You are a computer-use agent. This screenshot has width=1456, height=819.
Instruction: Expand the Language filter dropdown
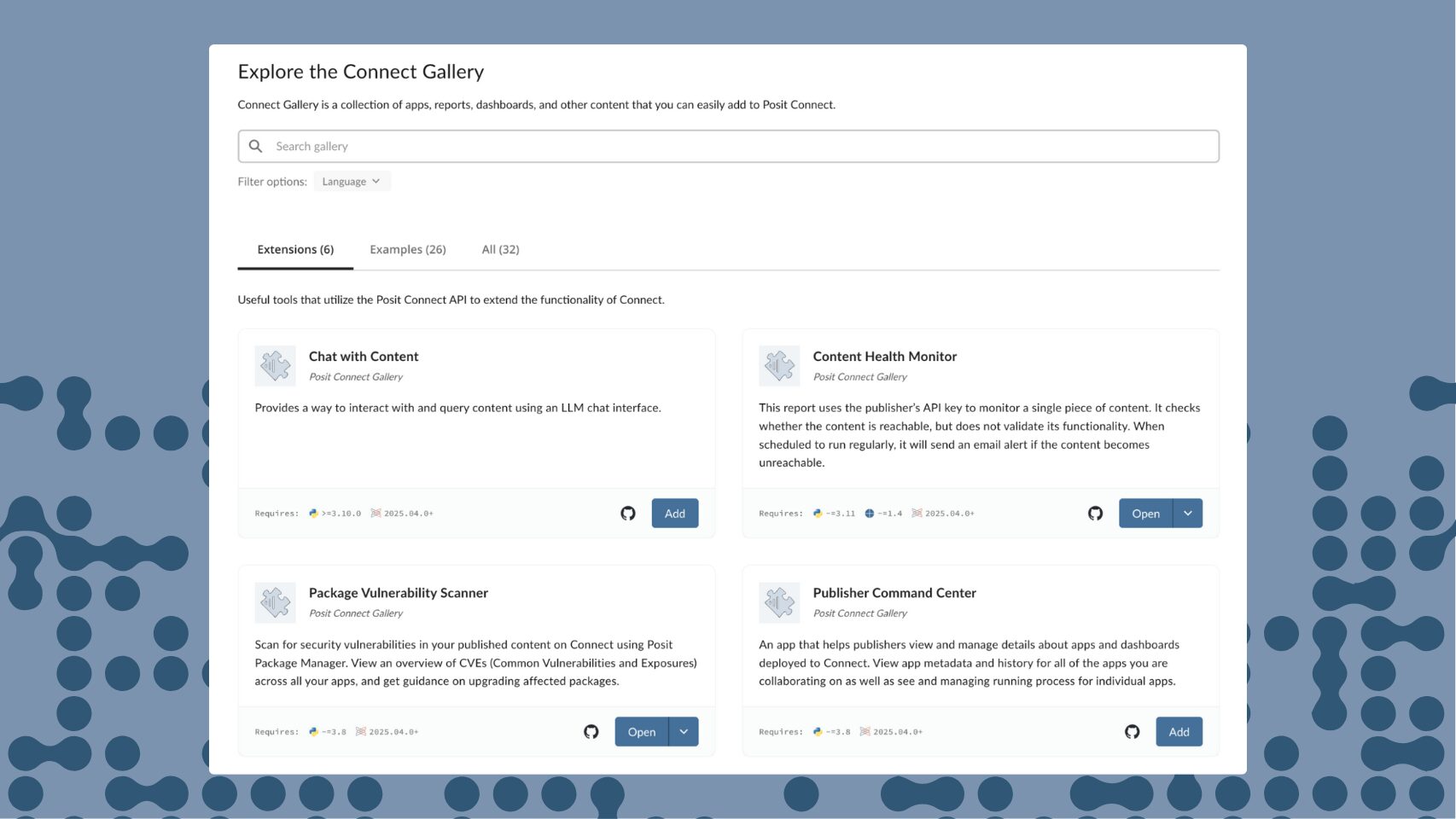352,182
